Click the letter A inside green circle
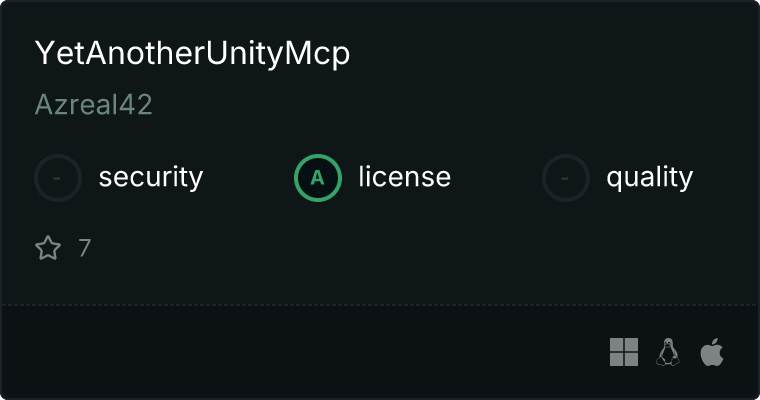This screenshot has height=400, width=760. click(x=317, y=178)
